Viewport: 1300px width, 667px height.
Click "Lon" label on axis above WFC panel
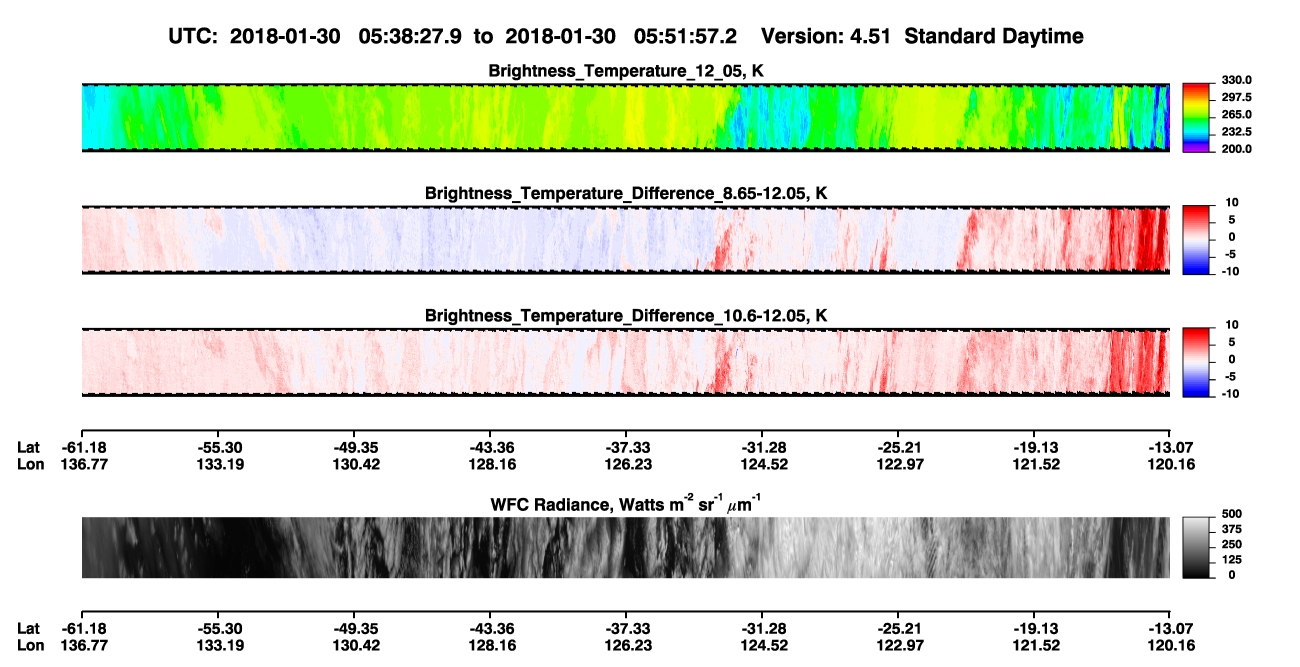31,465
